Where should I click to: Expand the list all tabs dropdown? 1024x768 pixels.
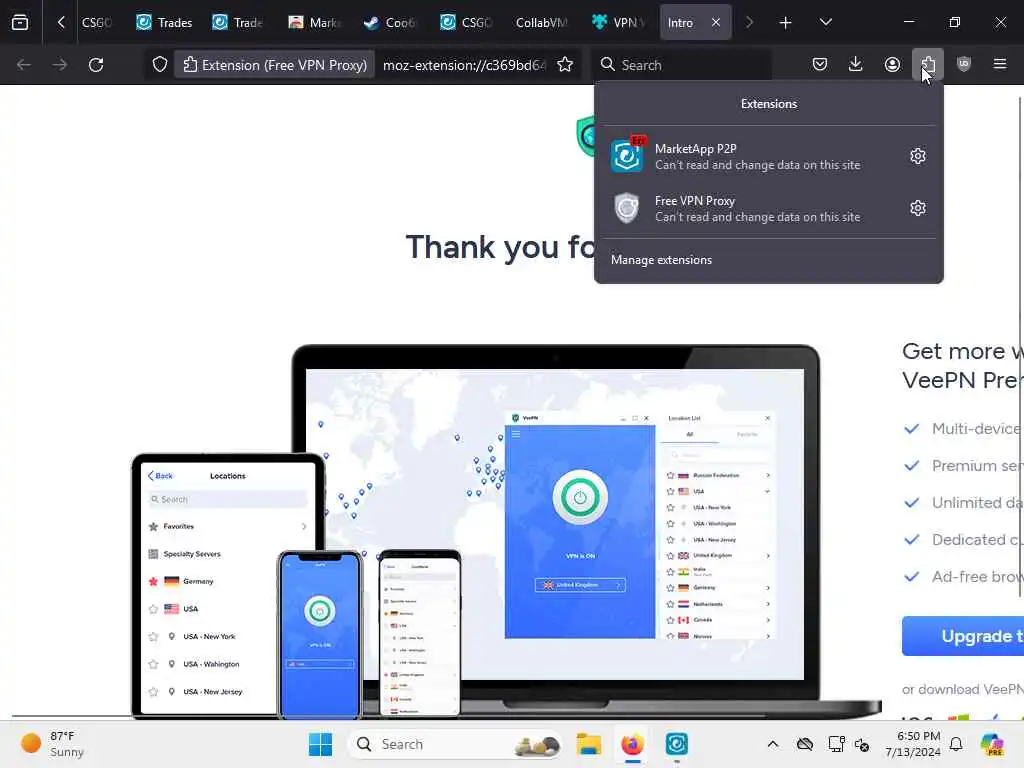(825, 22)
